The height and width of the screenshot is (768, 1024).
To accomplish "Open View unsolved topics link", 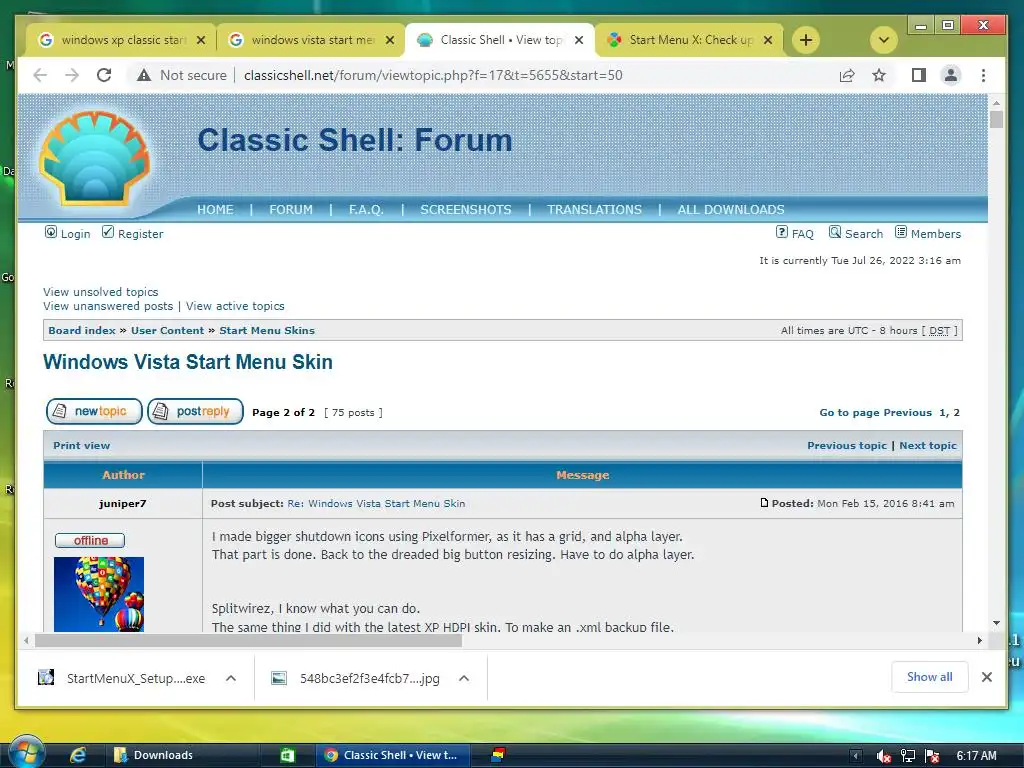I will pyautogui.click(x=101, y=292).
